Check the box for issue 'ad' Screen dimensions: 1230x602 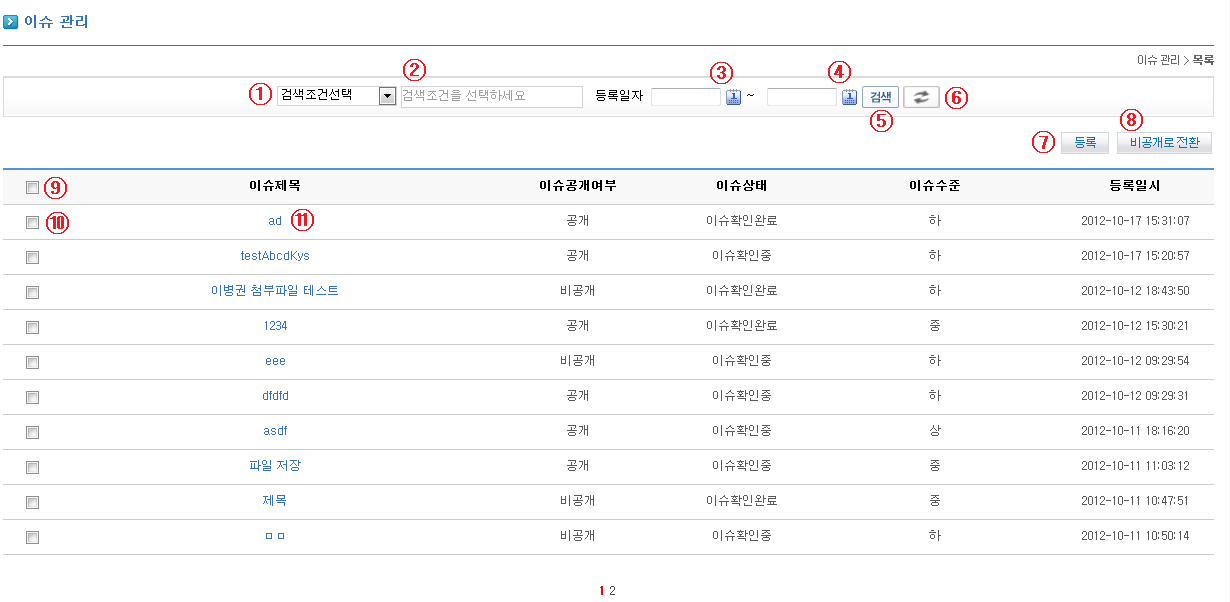pyautogui.click(x=33, y=222)
